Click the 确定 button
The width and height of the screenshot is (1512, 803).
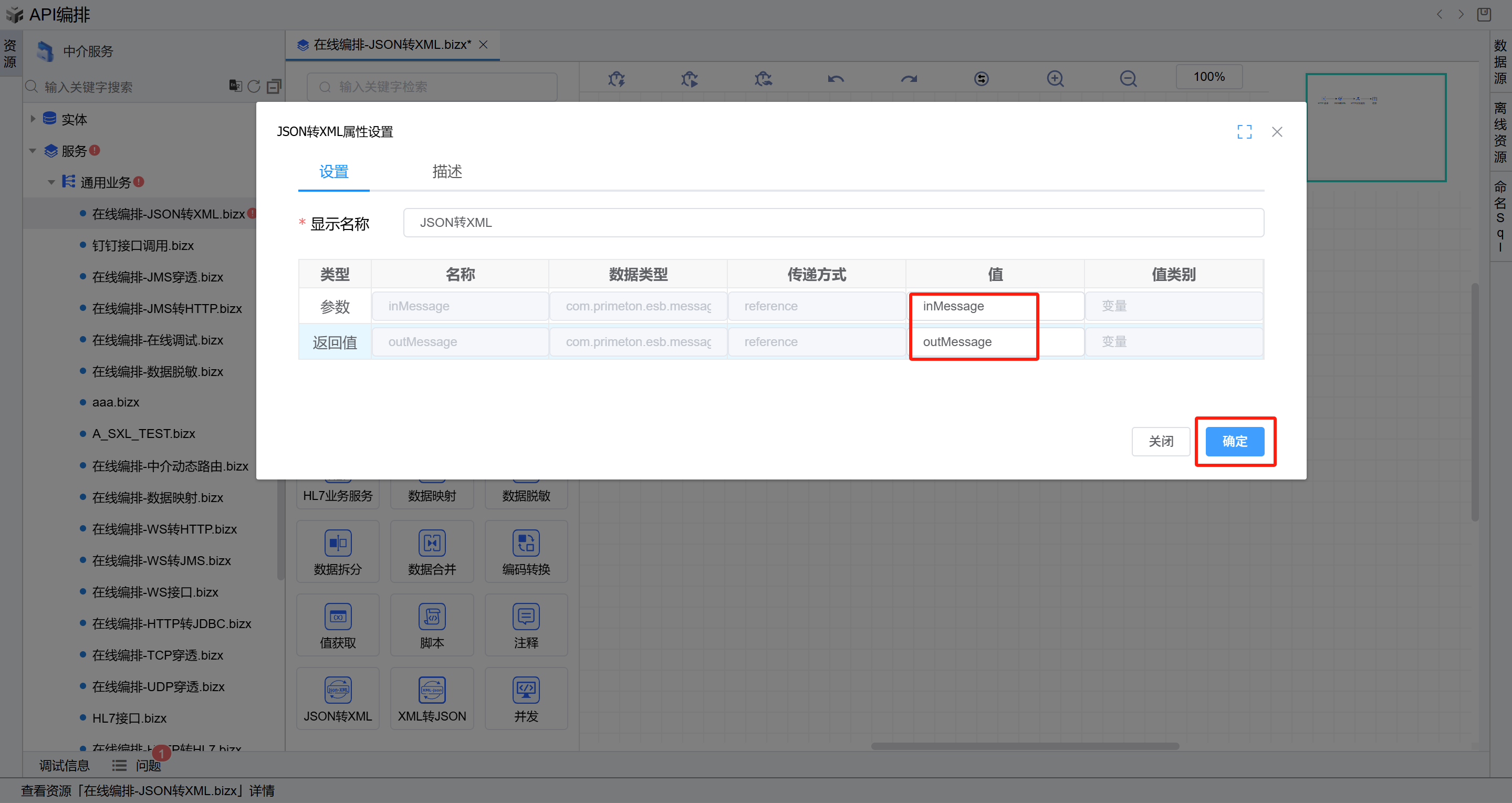click(x=1234, y=441)
